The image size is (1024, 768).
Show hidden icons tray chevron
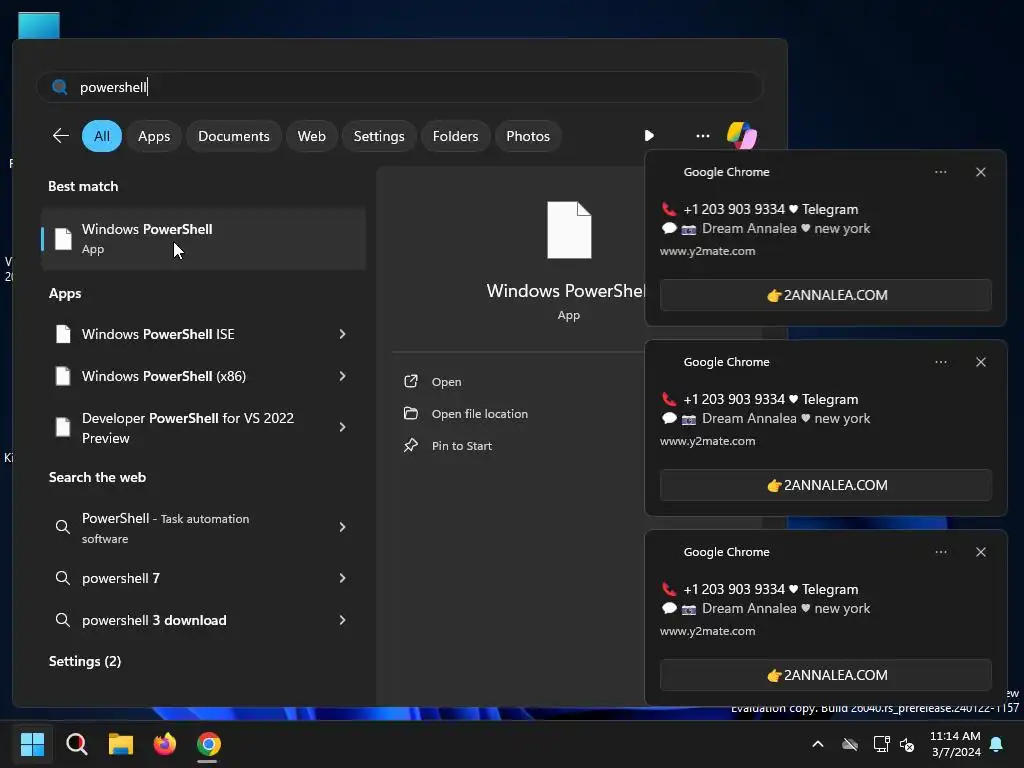click(x=818, y=744)
